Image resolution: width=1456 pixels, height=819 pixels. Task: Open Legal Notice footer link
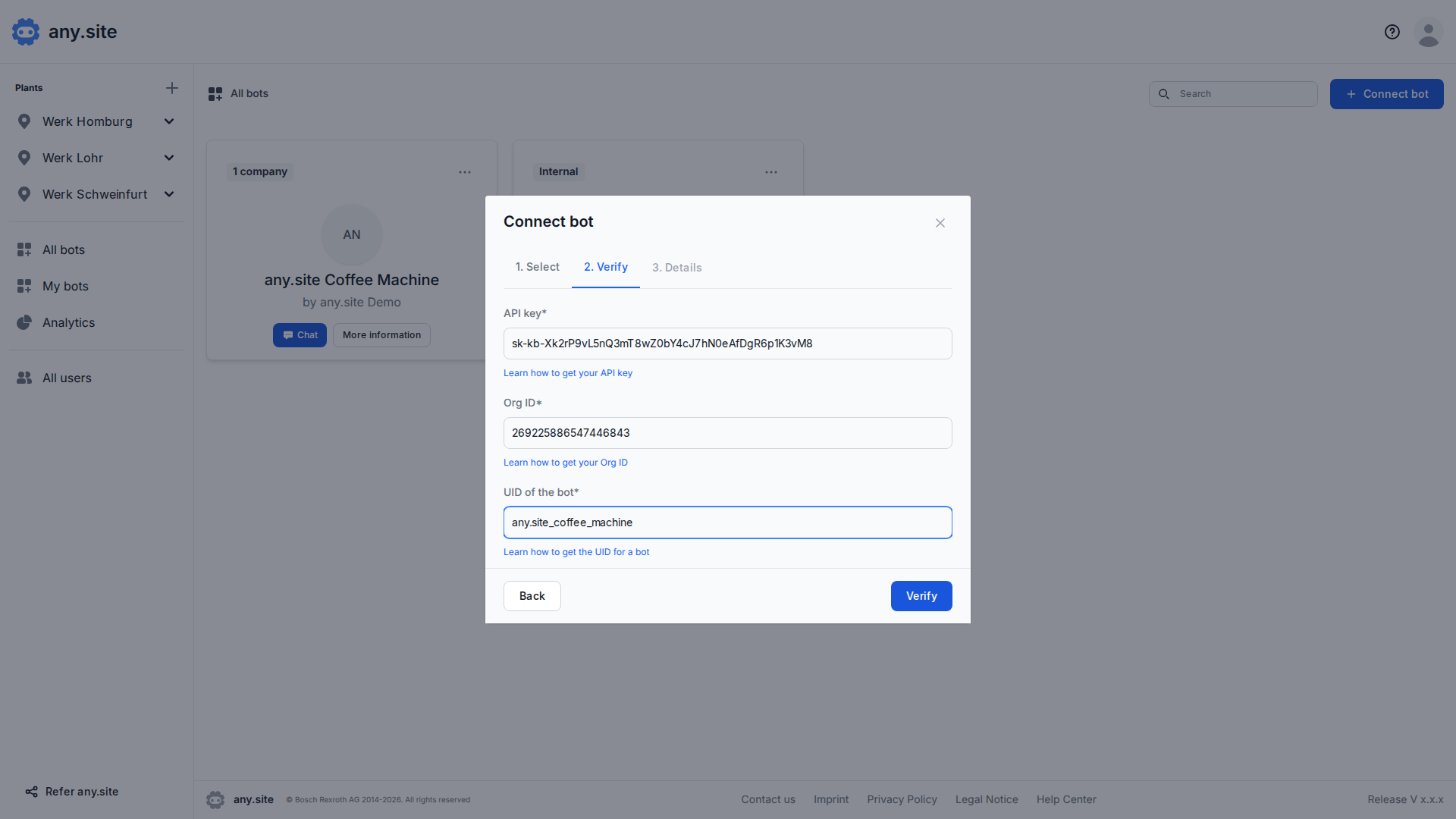[987, 799]
